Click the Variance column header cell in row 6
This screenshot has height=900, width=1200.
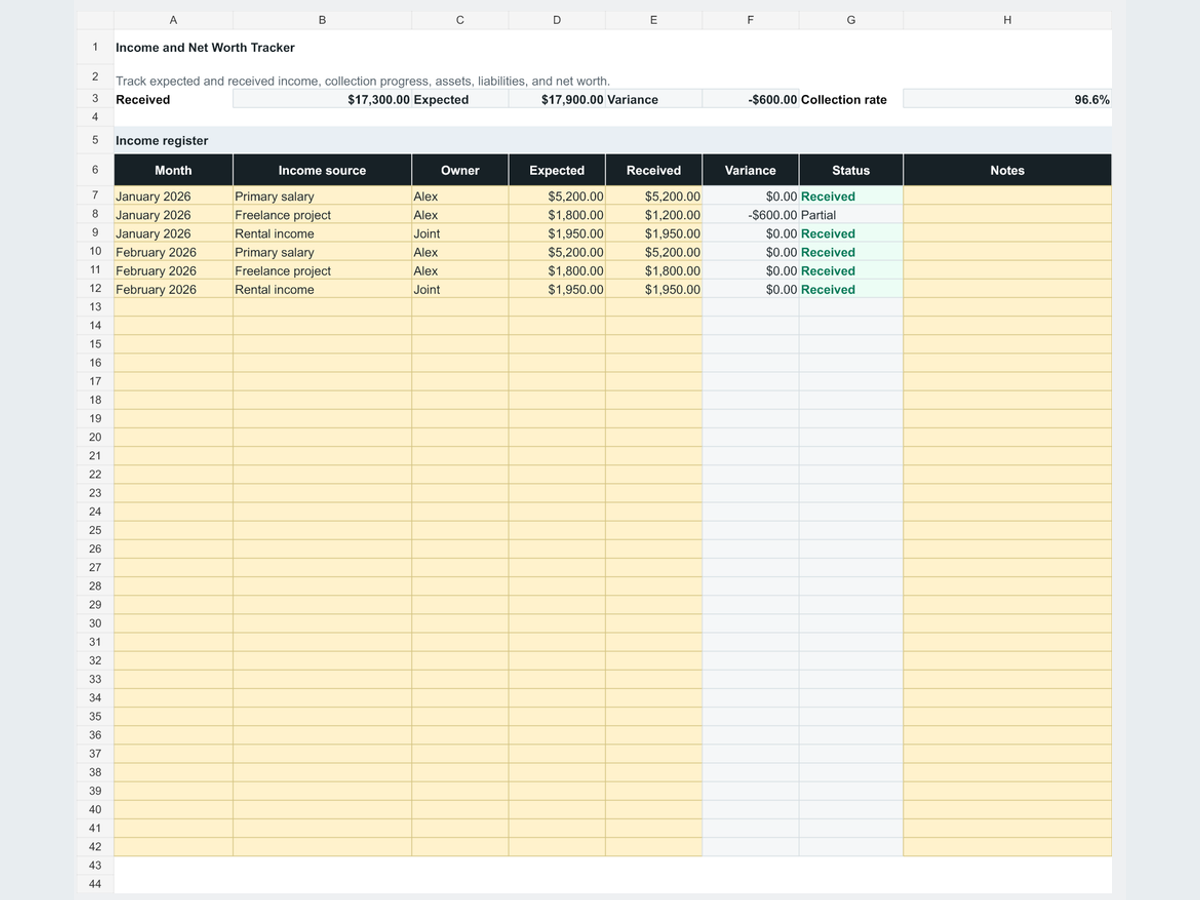click(x=750, y=170)
